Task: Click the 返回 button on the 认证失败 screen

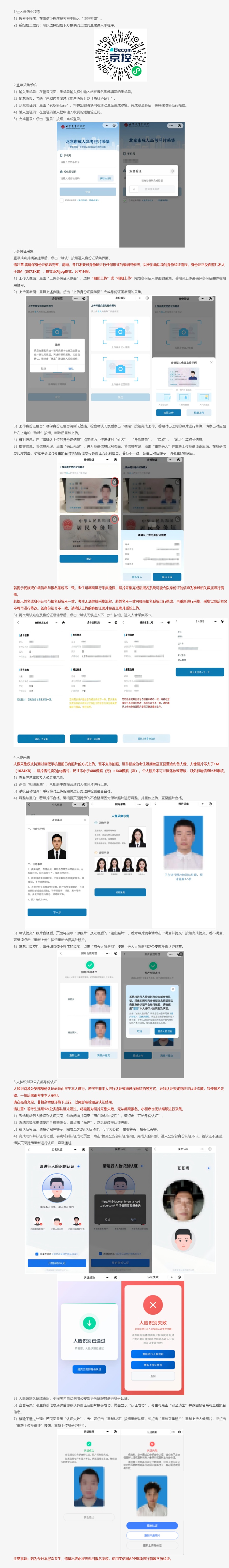Action: pyautogui.click(x=153, y=1376)
